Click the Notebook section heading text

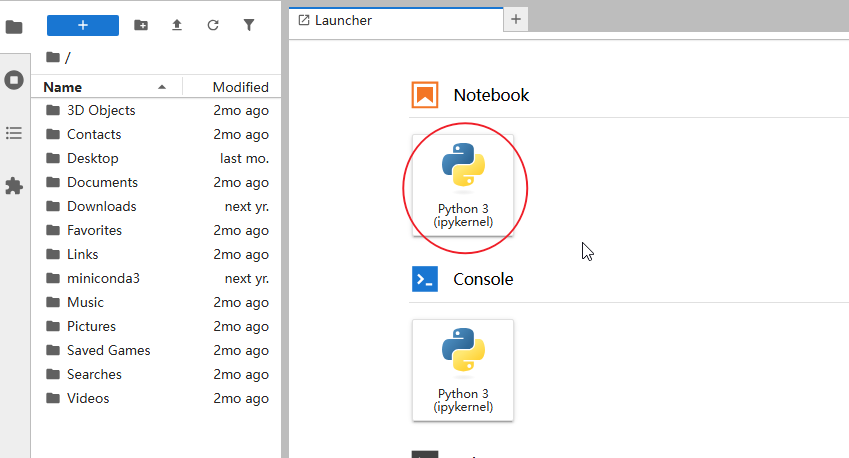(491, 95)
